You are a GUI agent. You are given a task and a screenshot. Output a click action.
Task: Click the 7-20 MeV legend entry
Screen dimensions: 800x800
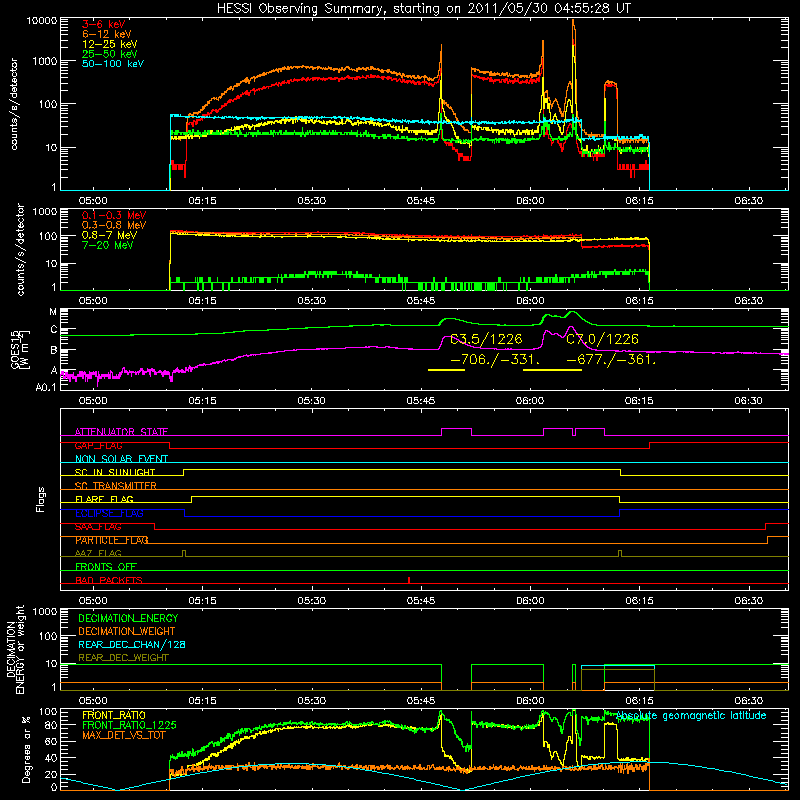(108, 245)
